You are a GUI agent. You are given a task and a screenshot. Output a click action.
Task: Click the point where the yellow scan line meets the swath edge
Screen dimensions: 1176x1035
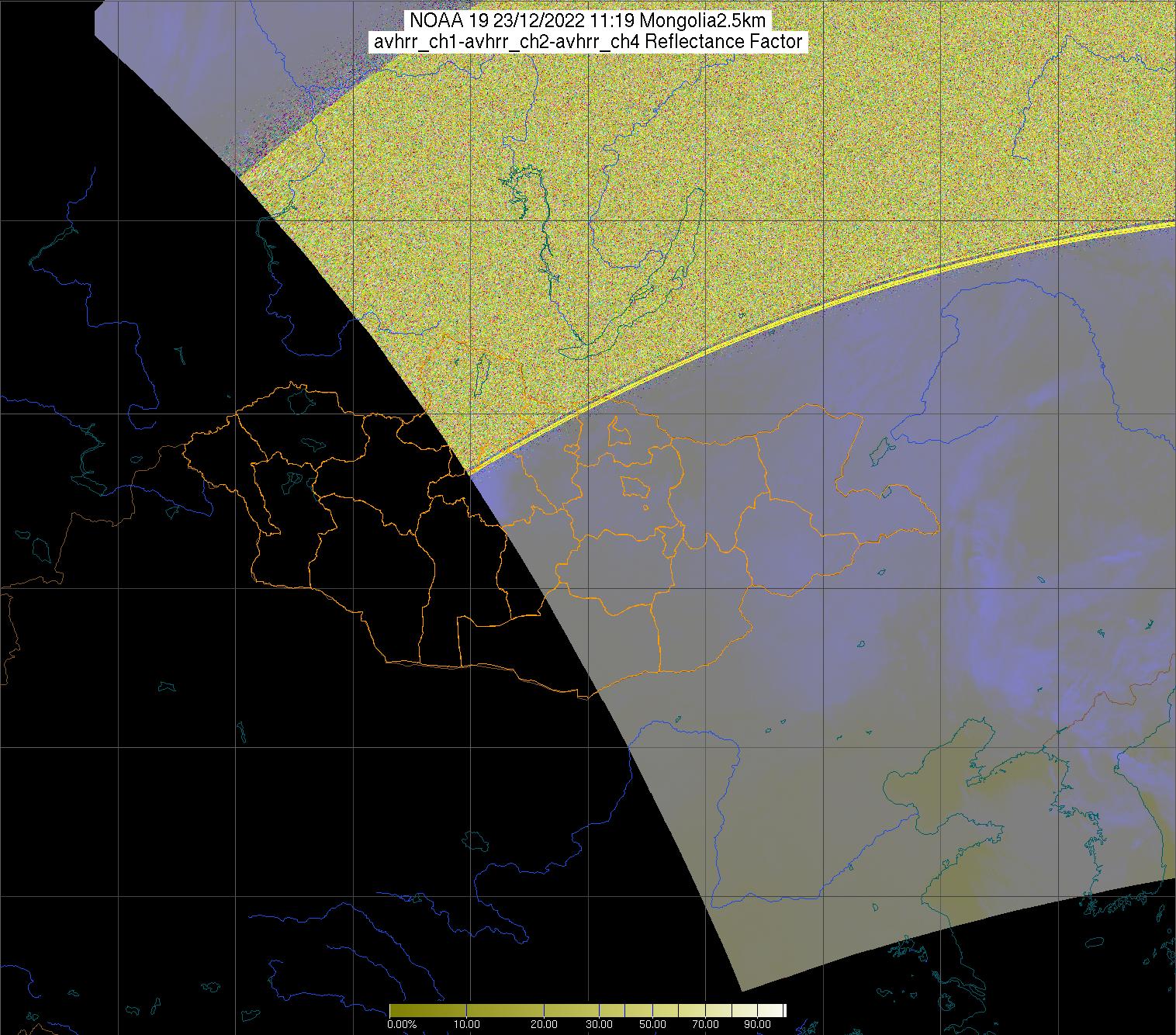pos(469,472)
